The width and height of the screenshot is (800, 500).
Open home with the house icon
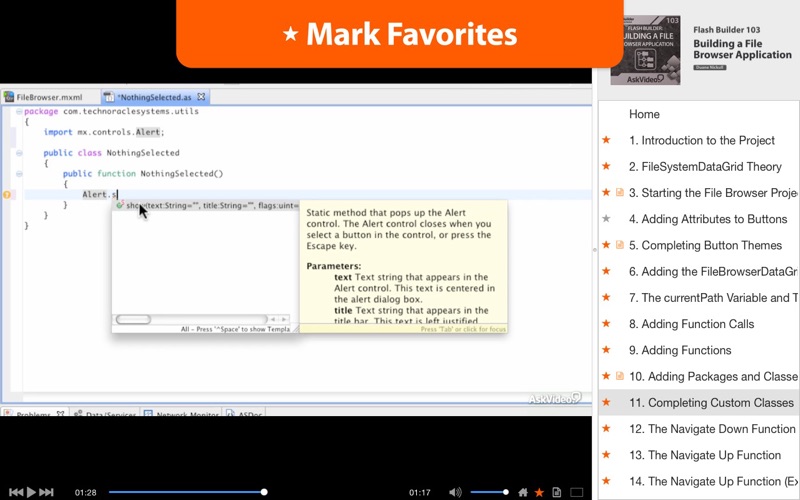pos(523,492)
